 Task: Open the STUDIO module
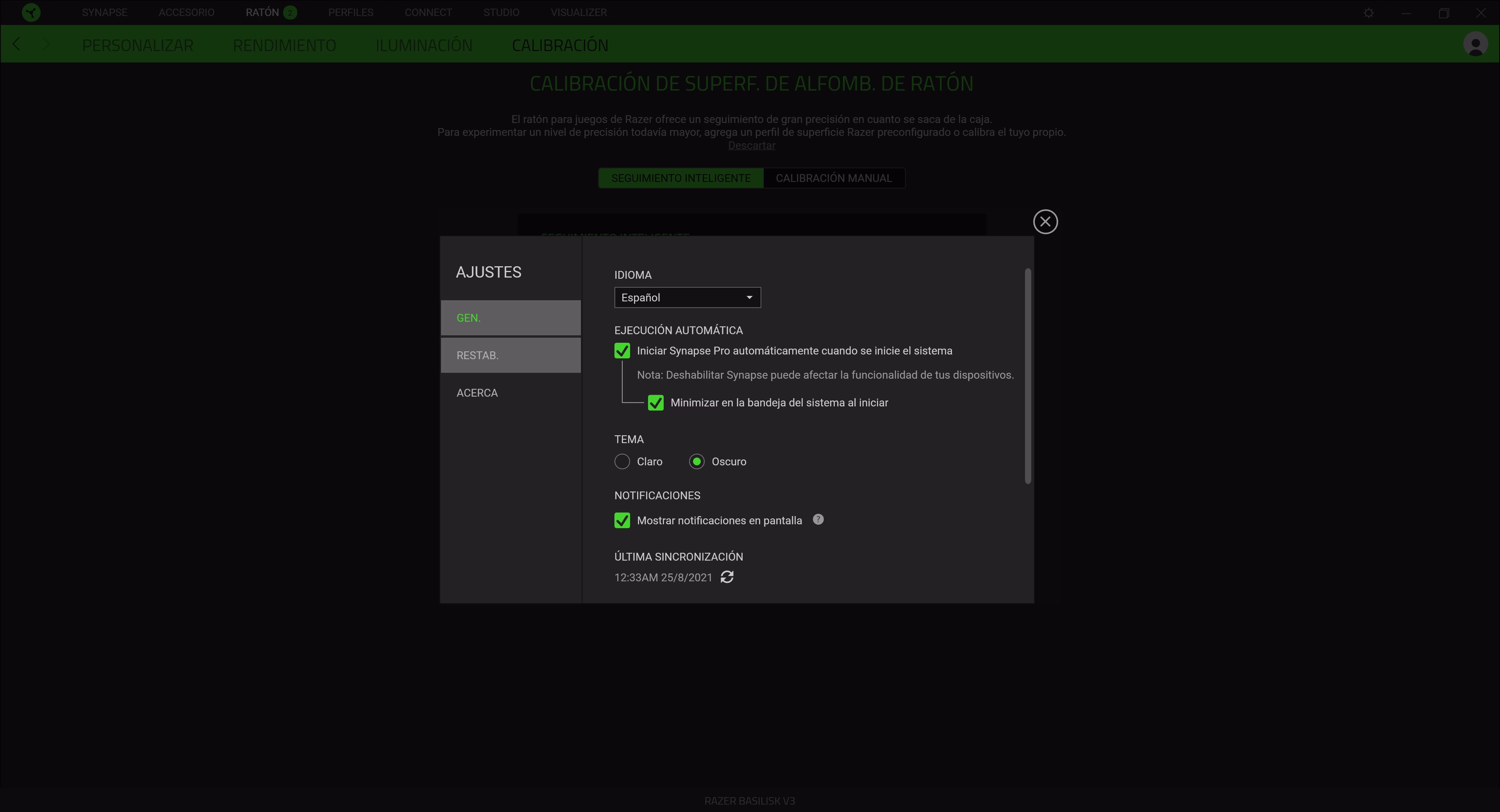pos(501,12)
